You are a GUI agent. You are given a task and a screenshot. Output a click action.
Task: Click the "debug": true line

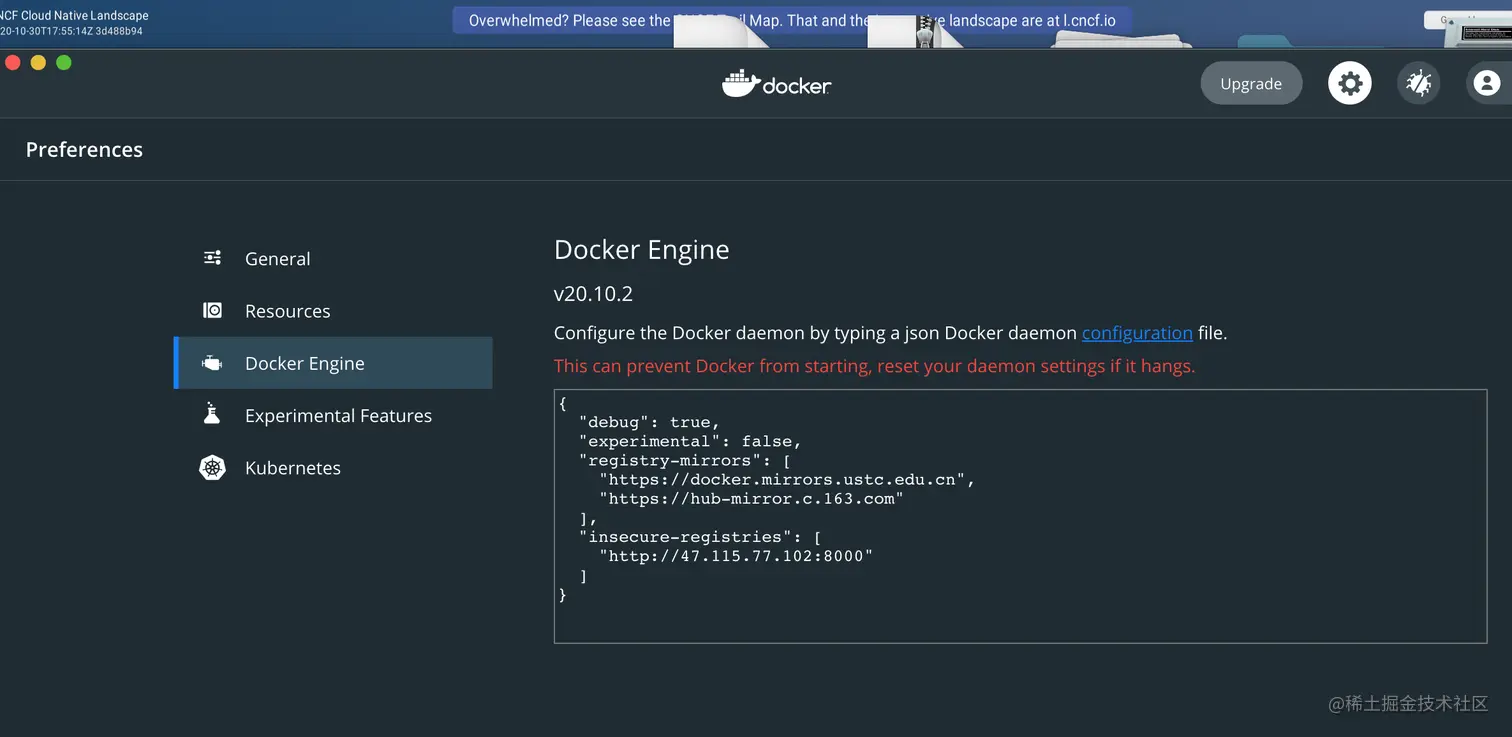pos(649,422)
